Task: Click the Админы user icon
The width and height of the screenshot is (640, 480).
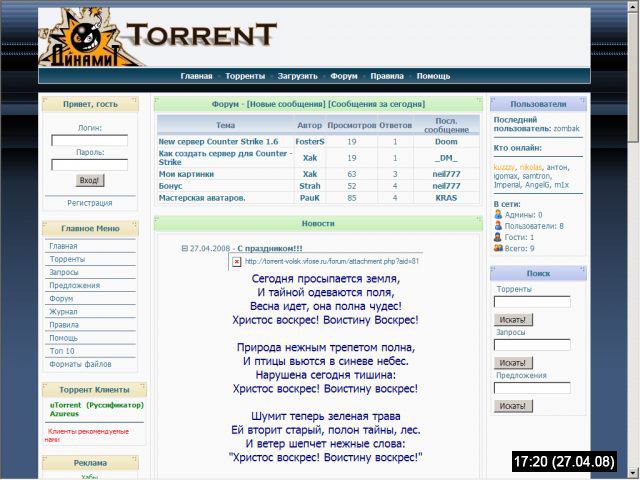Action: pyautogui.click(x=498, y=214)
